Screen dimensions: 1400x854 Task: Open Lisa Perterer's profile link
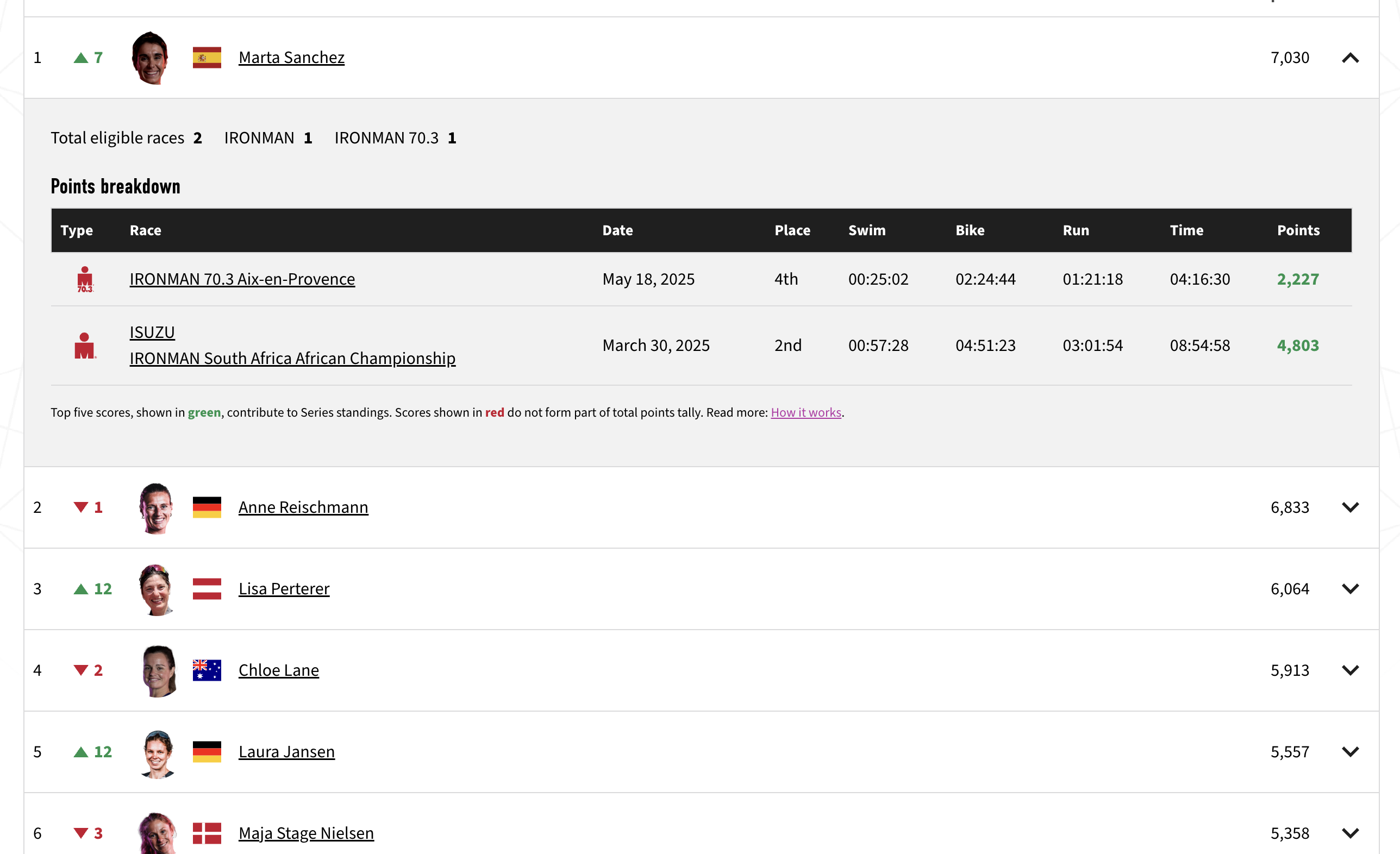[x=284, y=589]
